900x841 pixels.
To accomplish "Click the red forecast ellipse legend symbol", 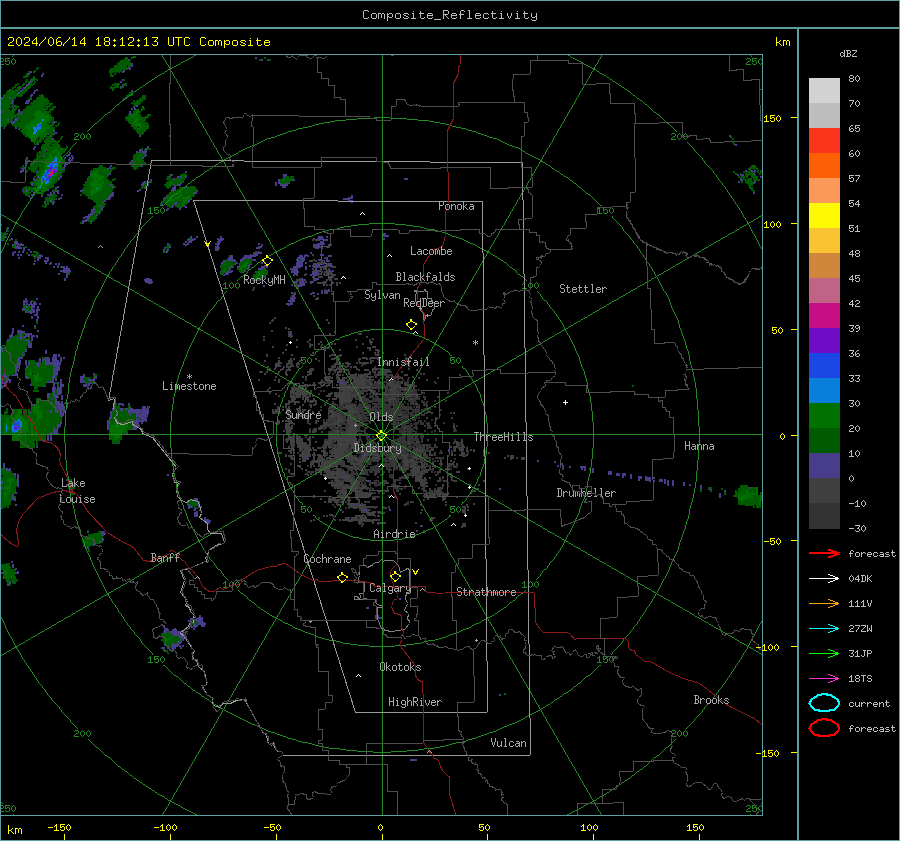I will 824,728.
